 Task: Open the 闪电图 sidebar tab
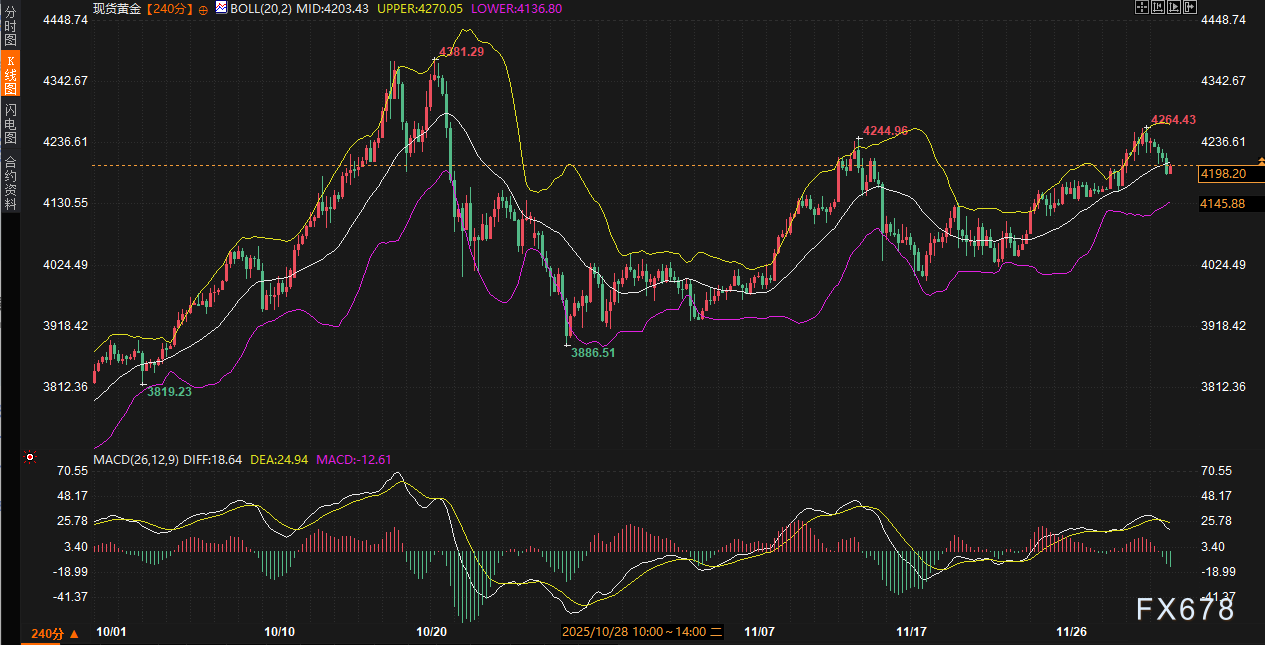click(10, 124)
